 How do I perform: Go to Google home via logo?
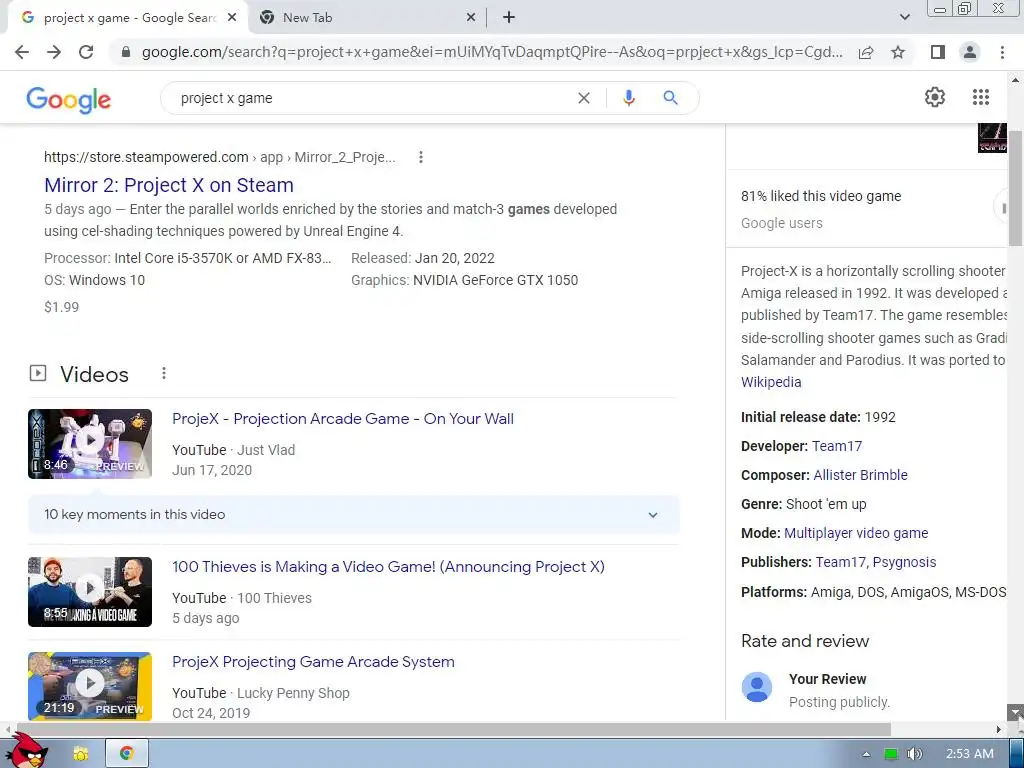[69, 99]
